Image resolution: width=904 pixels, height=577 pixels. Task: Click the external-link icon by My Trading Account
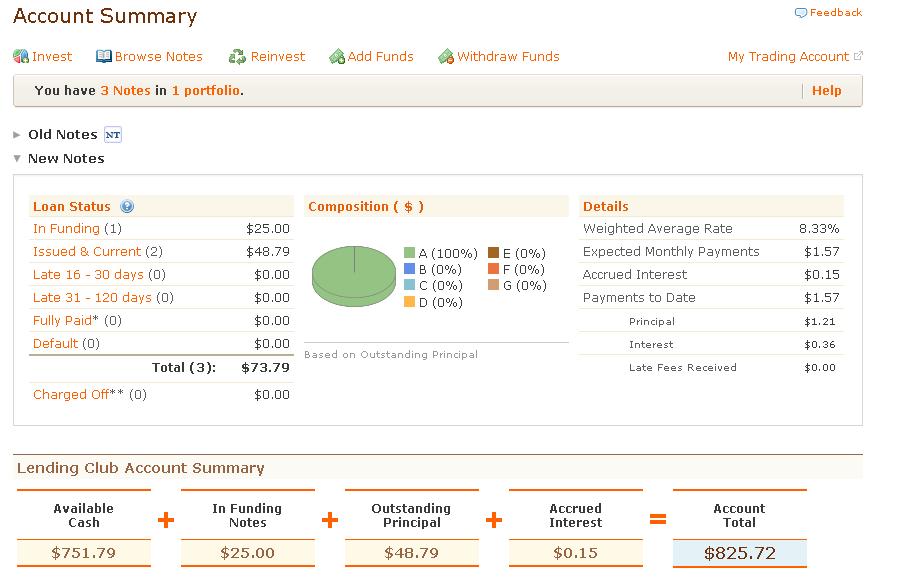coord(857,57)
